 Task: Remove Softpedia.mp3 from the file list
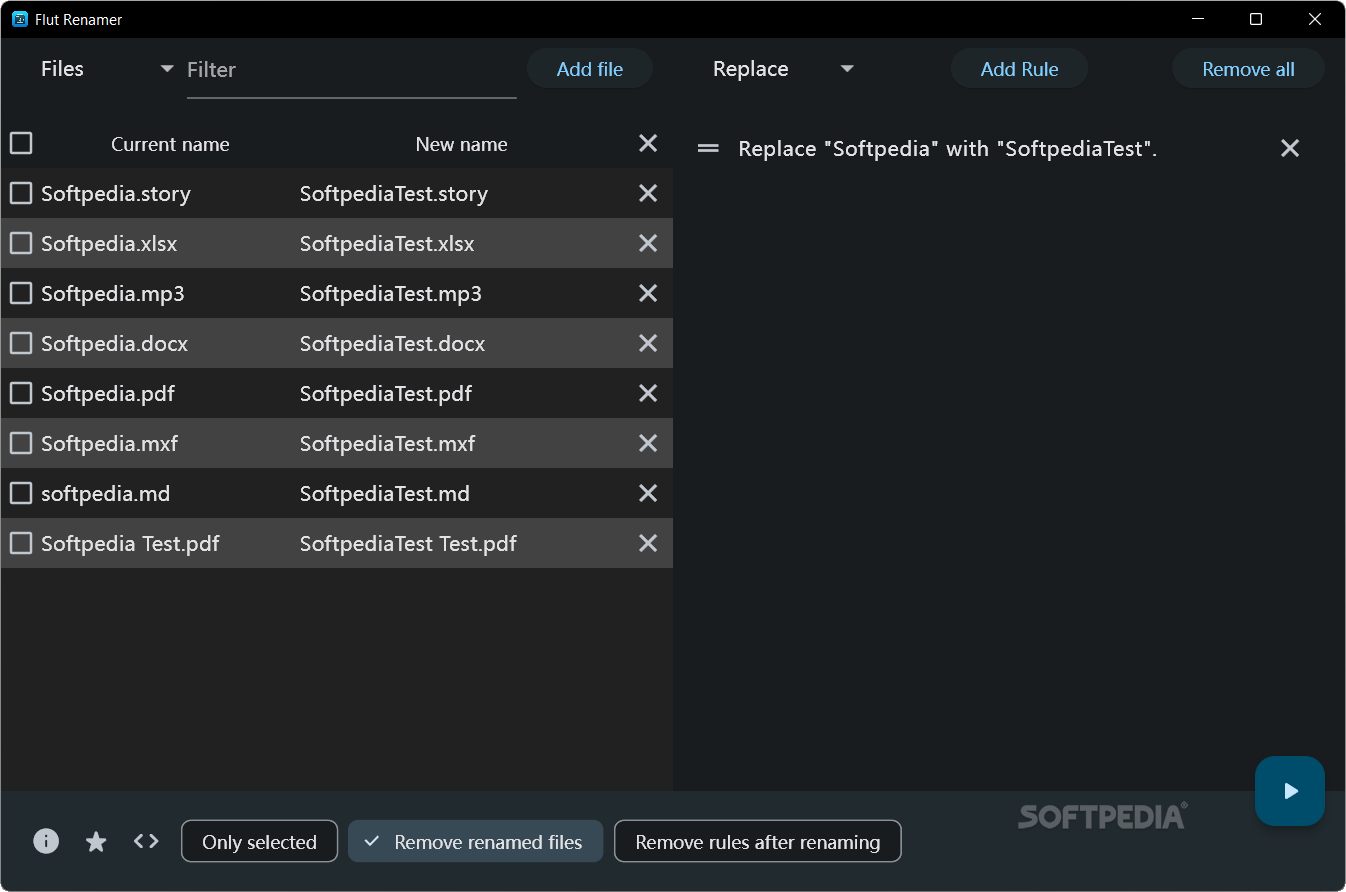(x=648, y=293)
